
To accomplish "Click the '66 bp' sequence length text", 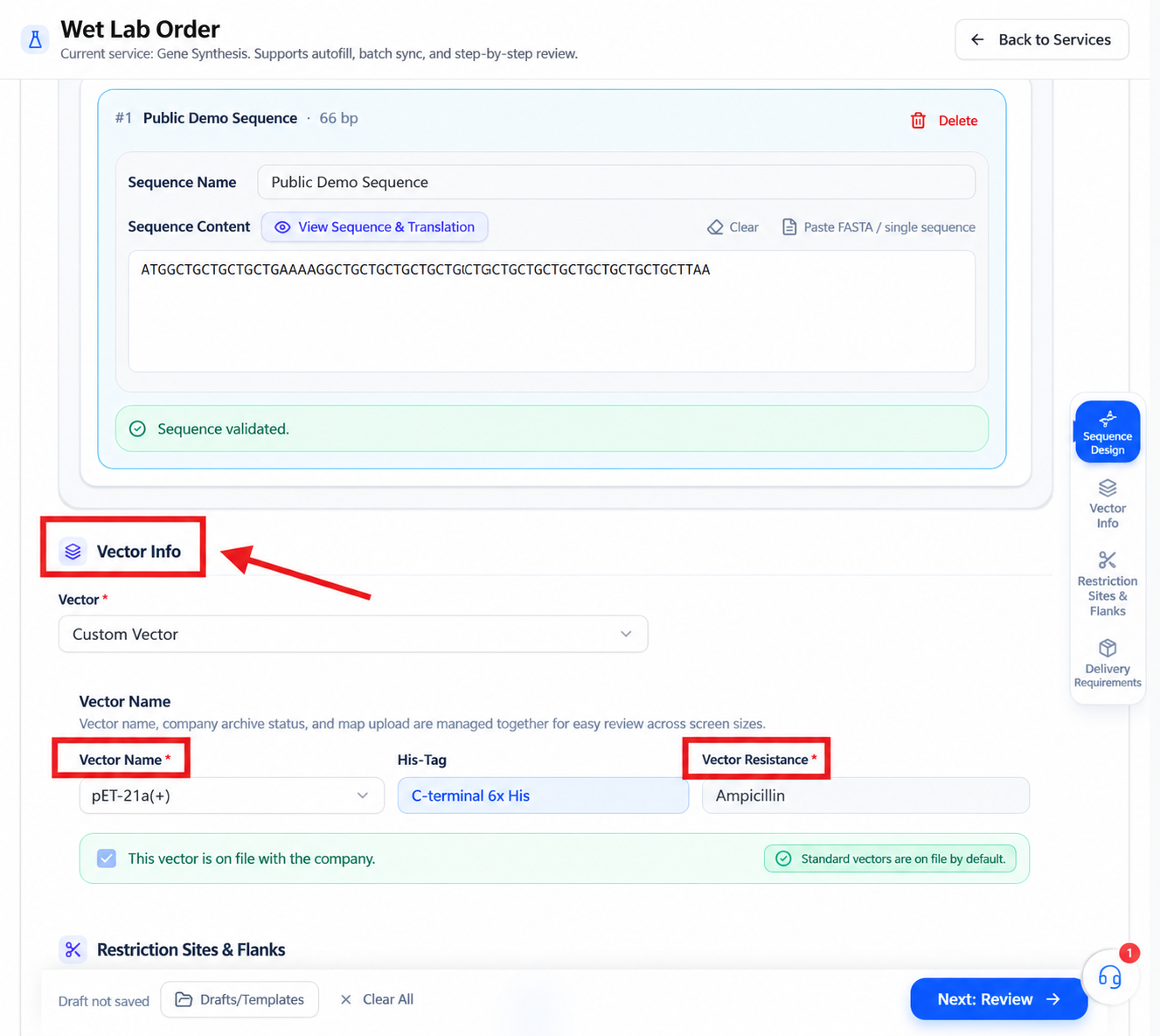I will (x=338, y=118).
